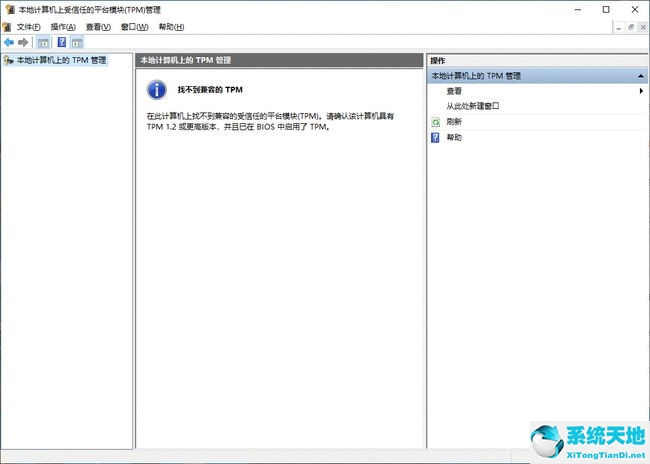Click the forward arrow in the toolbar
Screen dimensions: 650x464
pos(23,42)
